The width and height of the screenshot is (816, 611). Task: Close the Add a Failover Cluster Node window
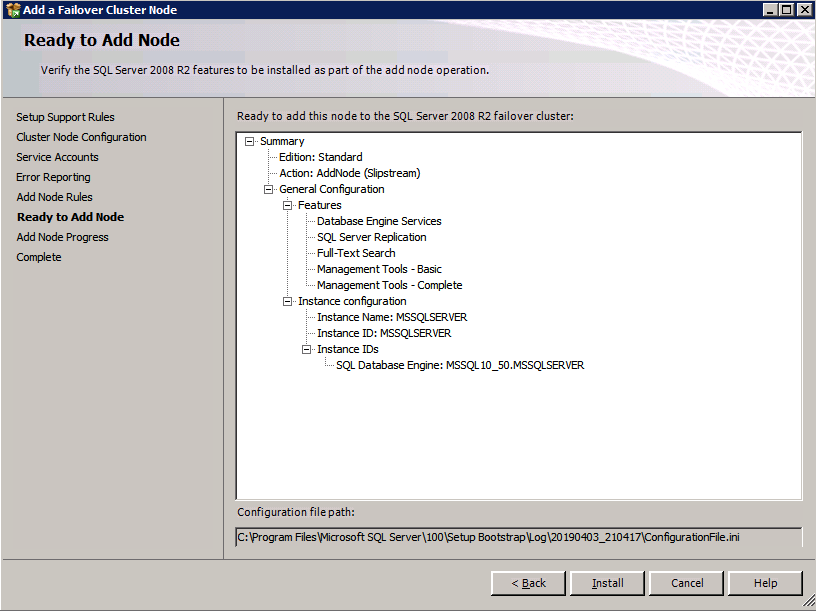pyautogui.click(x=804, y=10)
